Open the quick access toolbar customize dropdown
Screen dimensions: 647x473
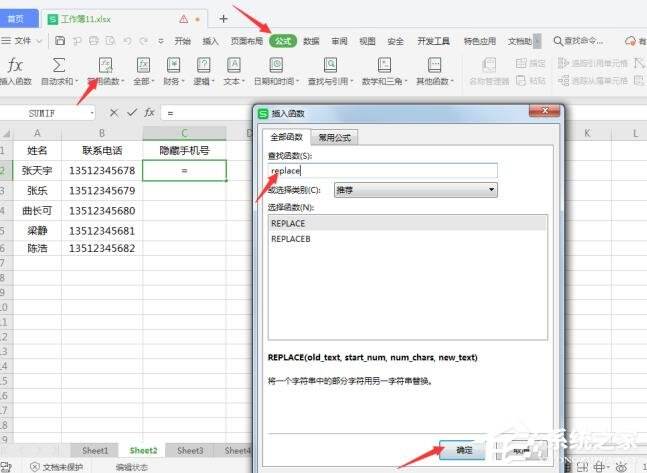pos(161,41)
